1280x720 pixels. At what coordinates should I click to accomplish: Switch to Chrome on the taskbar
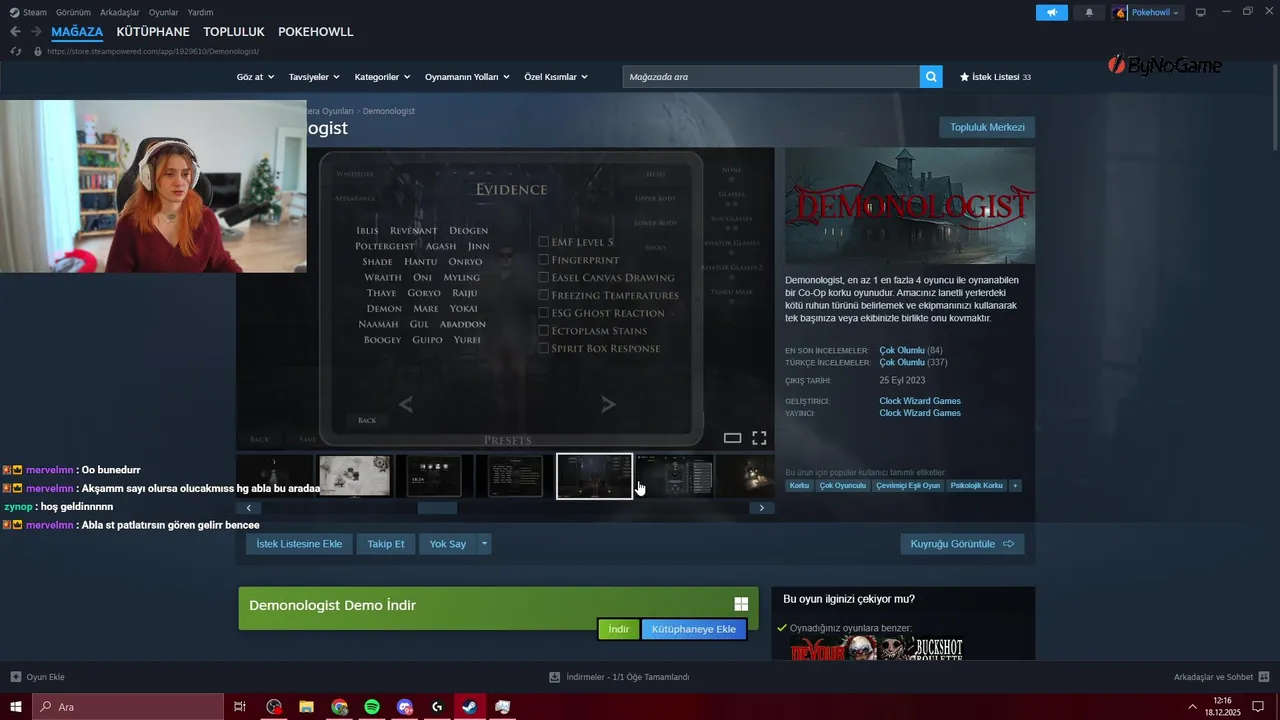(x=339, y=707)
